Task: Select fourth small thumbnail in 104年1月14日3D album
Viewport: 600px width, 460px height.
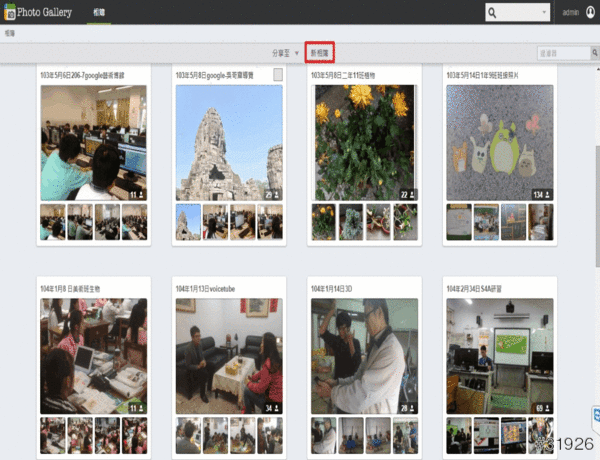Action: pyautogui.click(x=406, y=436)
